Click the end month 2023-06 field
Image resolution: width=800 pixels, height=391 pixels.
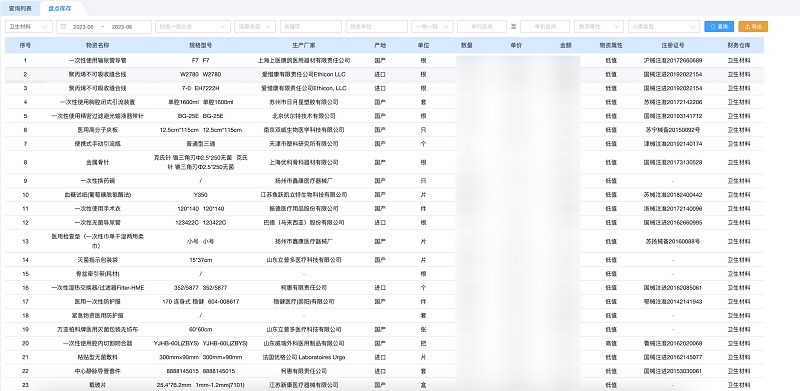coord(122,27)
